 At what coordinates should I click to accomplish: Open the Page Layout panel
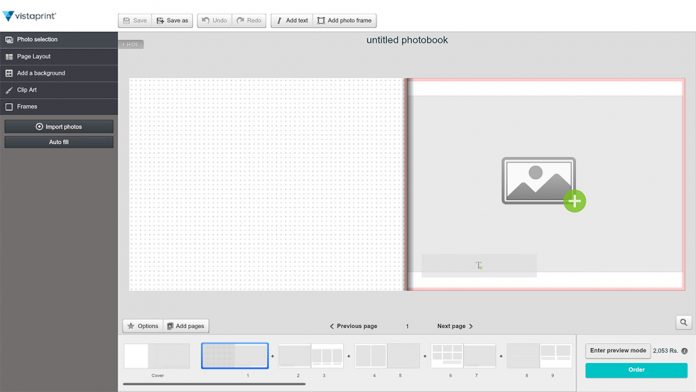coord(59,56)
